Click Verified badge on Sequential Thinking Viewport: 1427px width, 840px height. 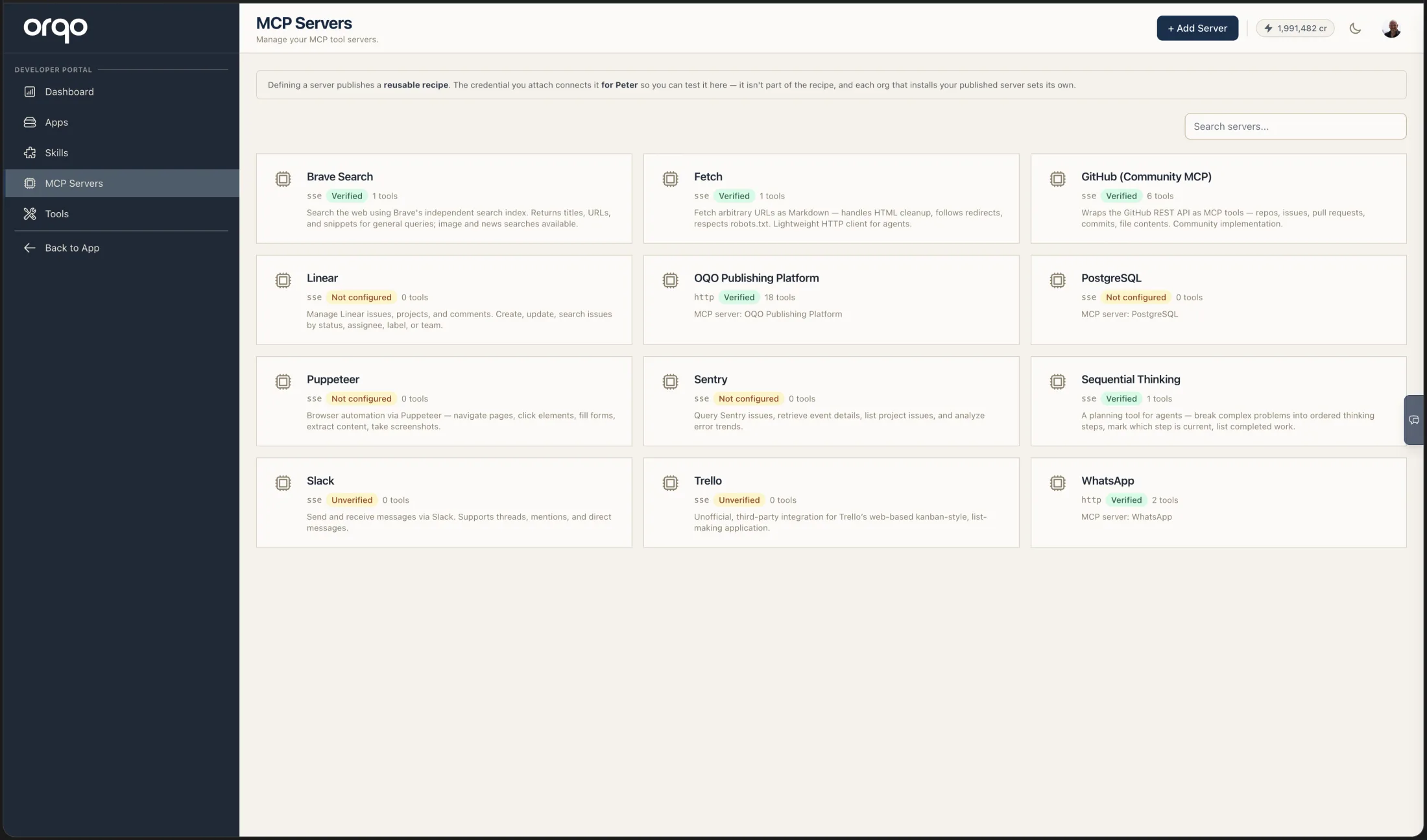pos(1121,399)
